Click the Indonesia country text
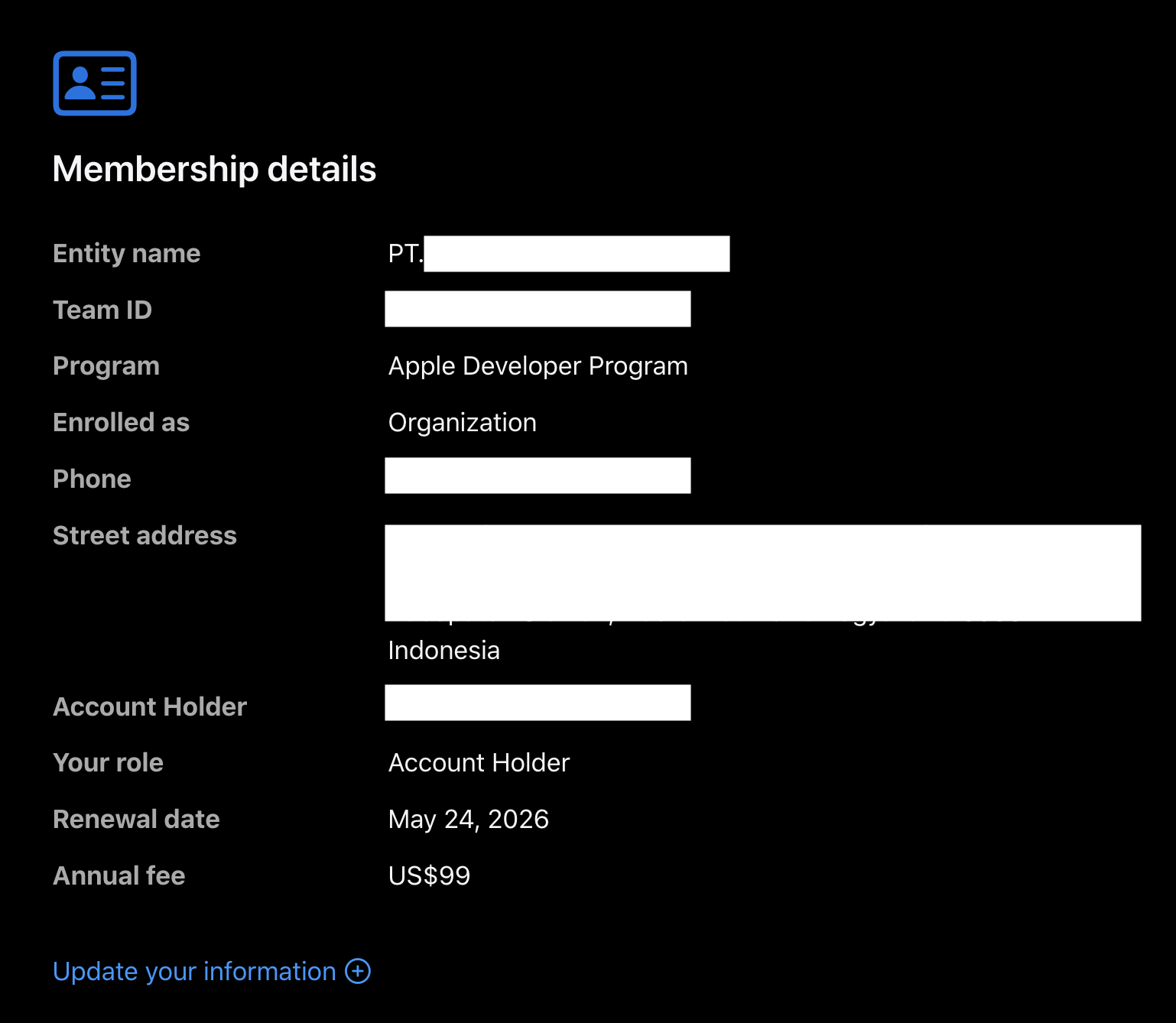The height and width of the screenshot is (1023, 1176). coord(443,650)
